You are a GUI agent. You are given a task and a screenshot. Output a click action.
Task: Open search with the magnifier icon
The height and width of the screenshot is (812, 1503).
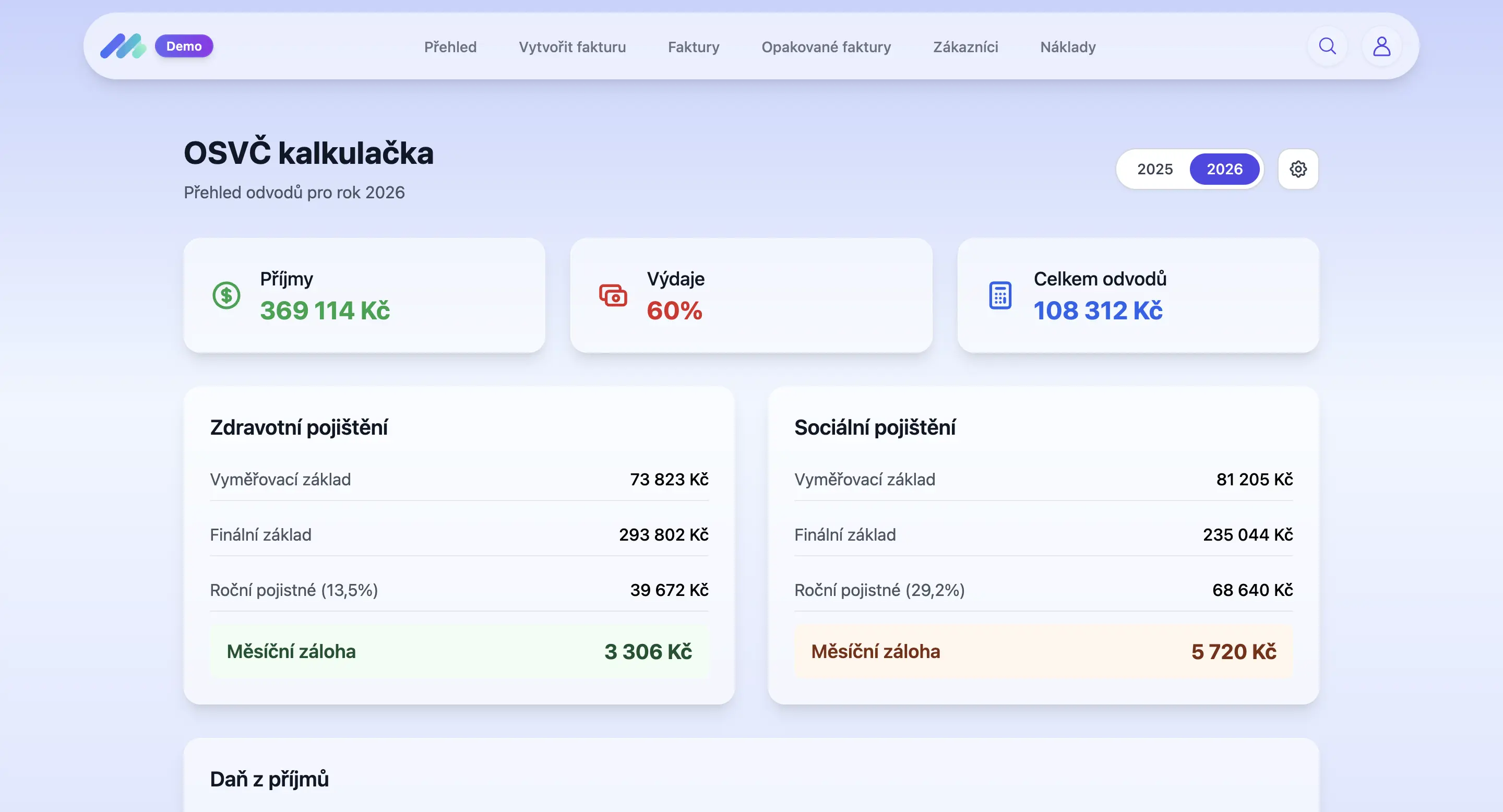click(1327, 46)
